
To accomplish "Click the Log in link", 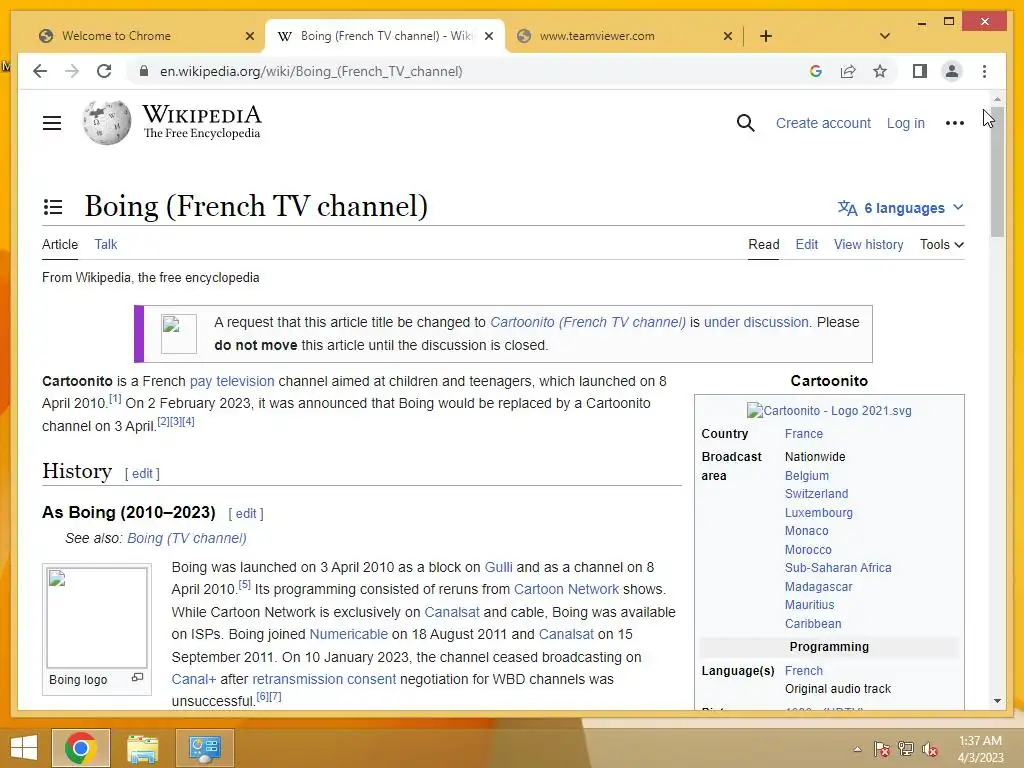I will [905, 123].
